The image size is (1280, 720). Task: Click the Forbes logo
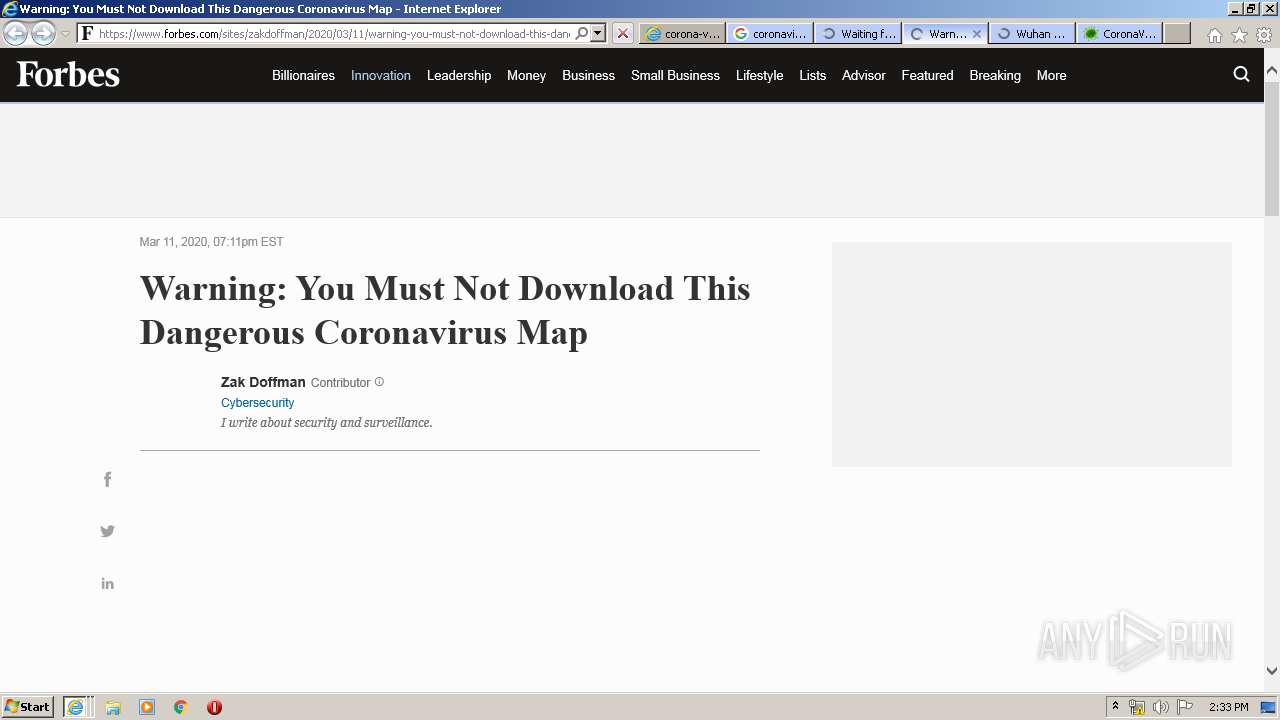[x=68, y=74]
